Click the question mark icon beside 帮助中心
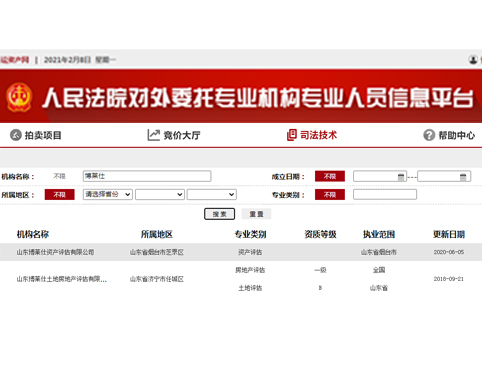Viewport: 482px width, 378px height. [x=429, y=135]
